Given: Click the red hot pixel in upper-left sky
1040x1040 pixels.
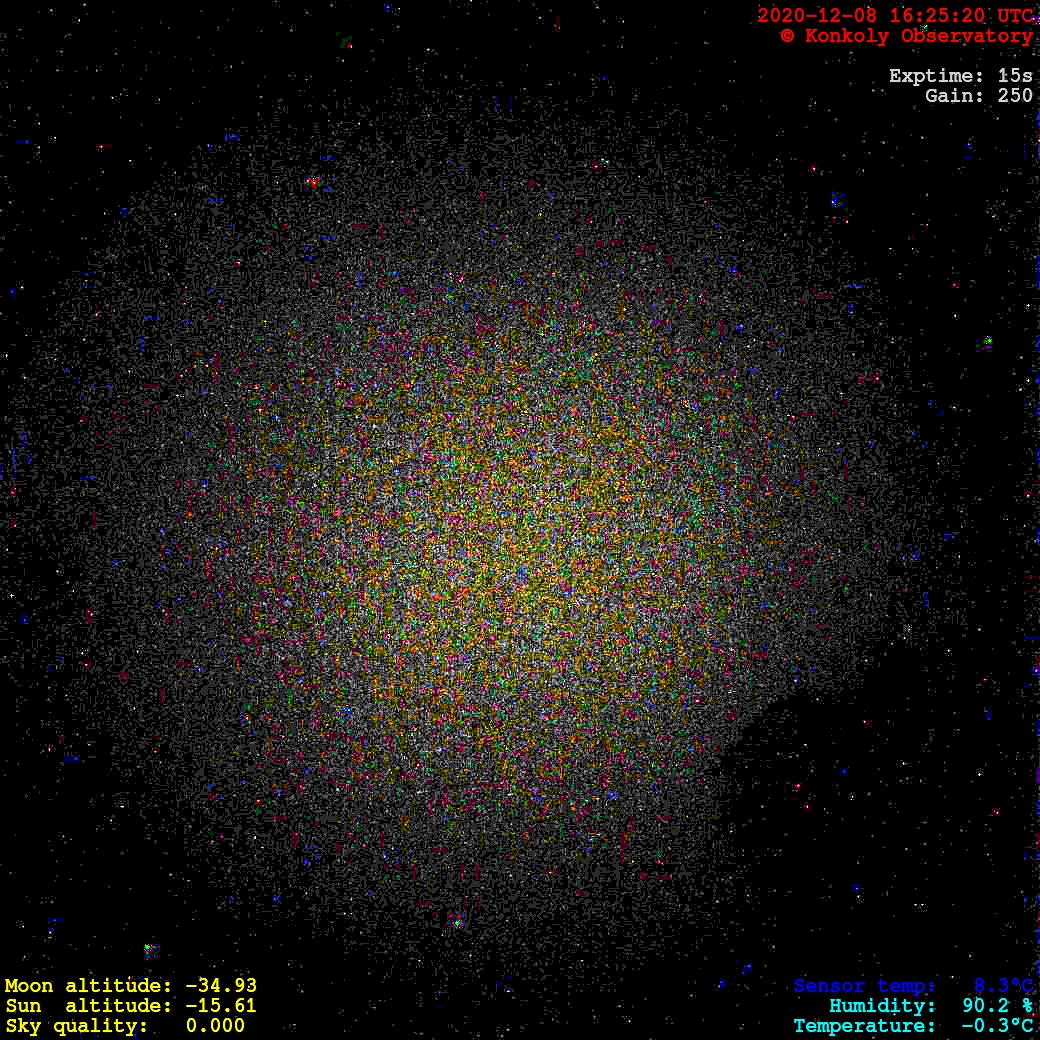Looking at the screenshot, I should tap(312, 183).
